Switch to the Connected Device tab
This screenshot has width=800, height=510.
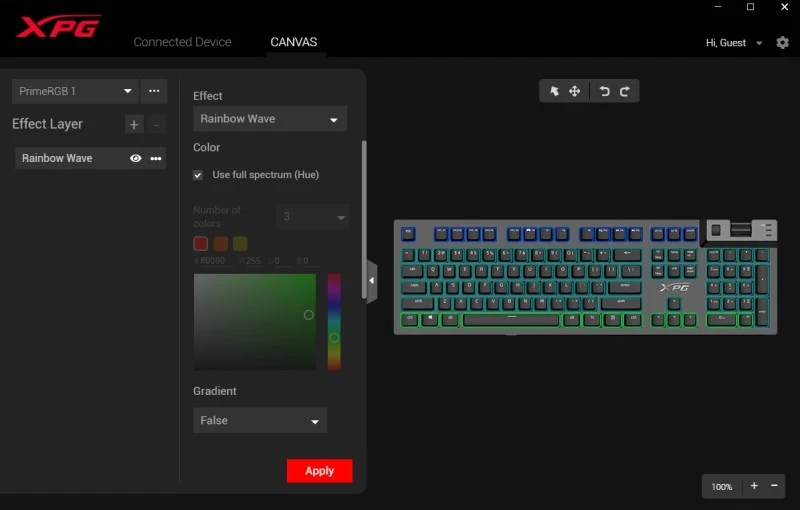[182, 42]
